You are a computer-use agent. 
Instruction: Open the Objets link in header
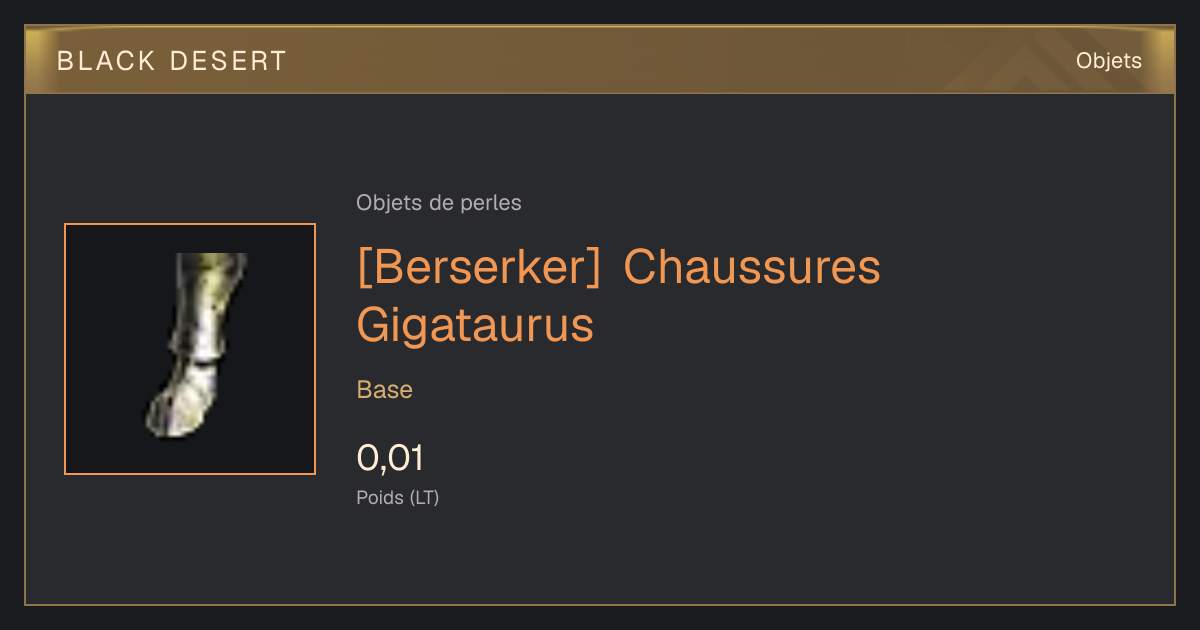(1108, 61)
